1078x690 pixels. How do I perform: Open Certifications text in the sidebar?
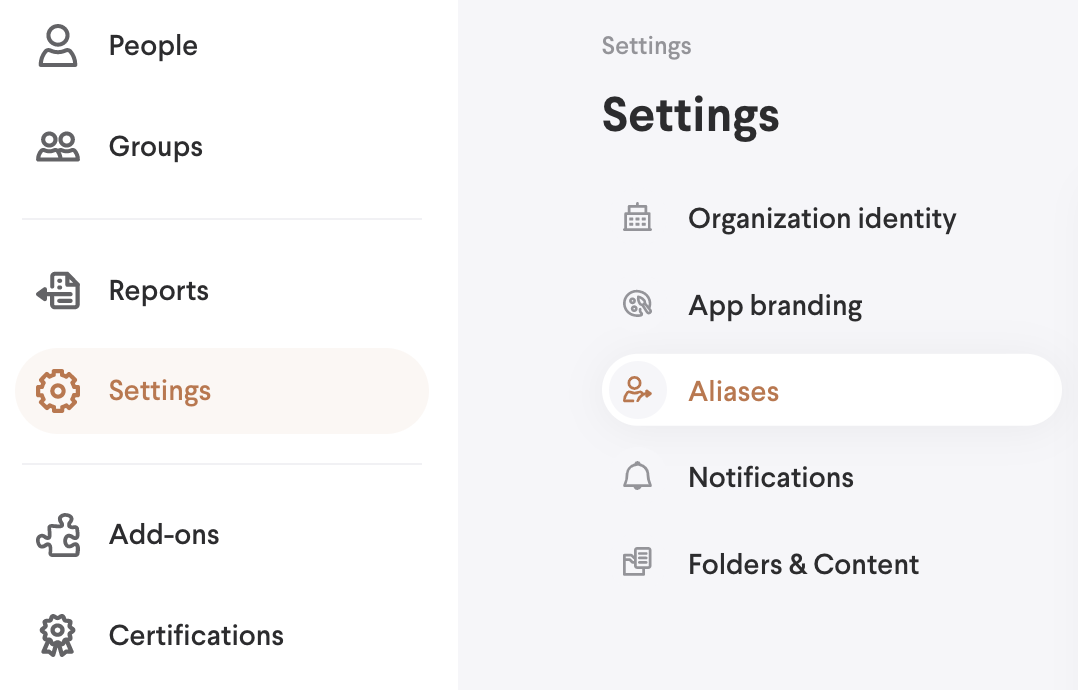click(x=196, y=636)
